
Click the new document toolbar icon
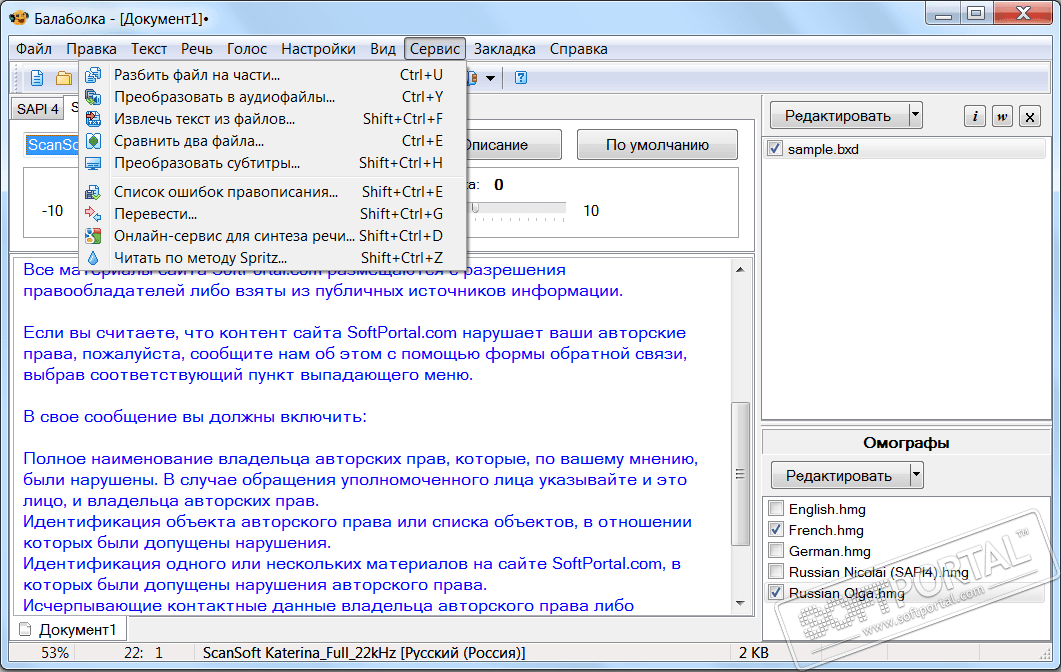point(37,78)
